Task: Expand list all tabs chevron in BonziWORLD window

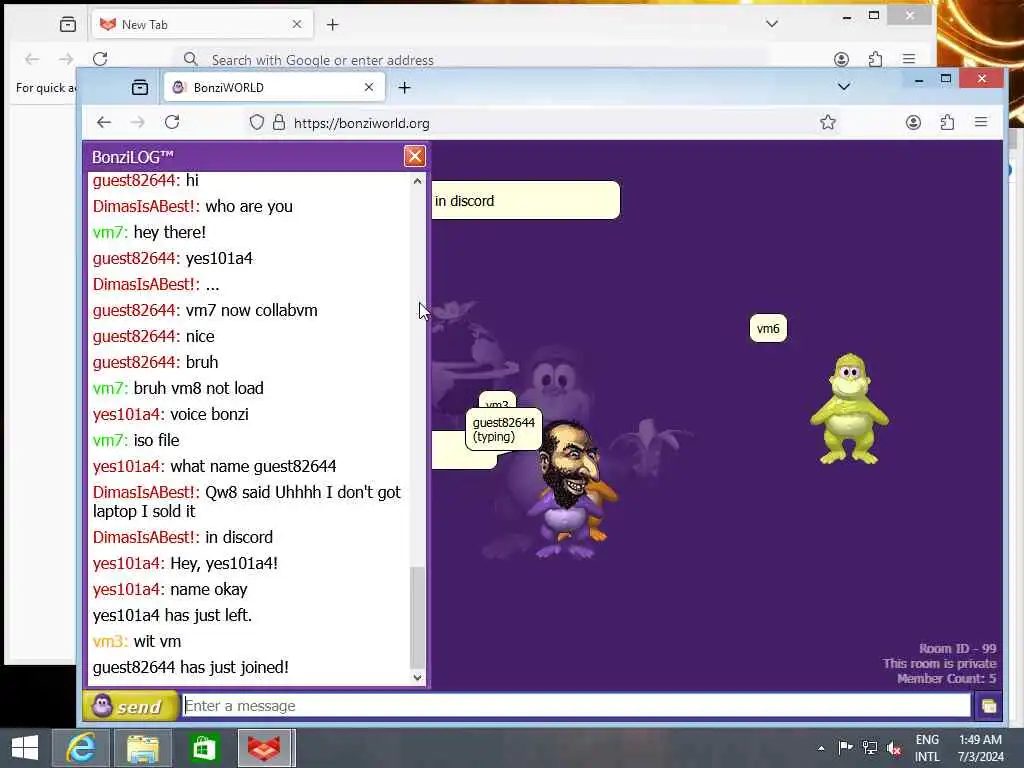Action: pyautogui.click(x=844, y=87)
